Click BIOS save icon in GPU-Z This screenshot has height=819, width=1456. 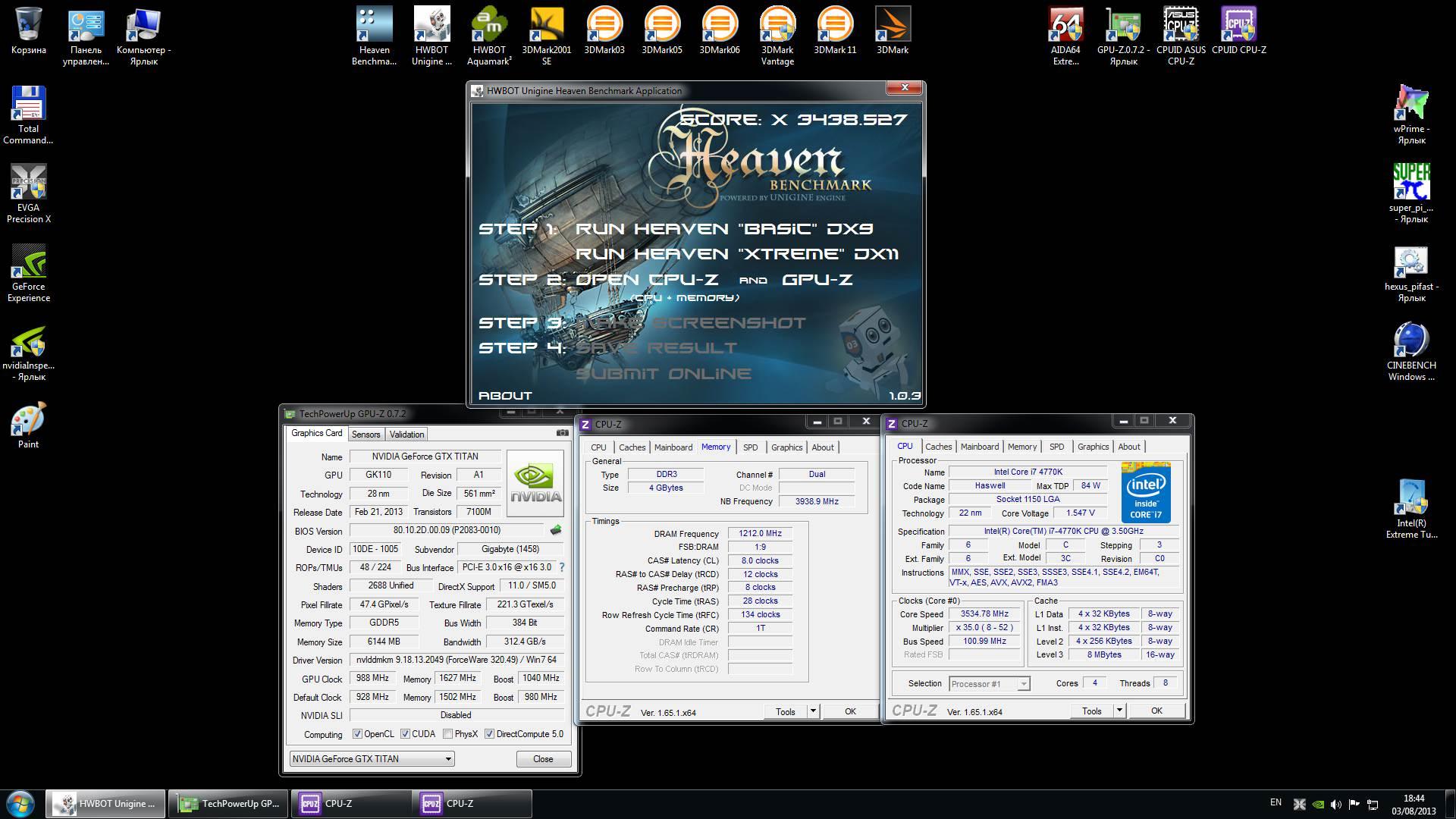pyautogui.click(x=556, y=530)
